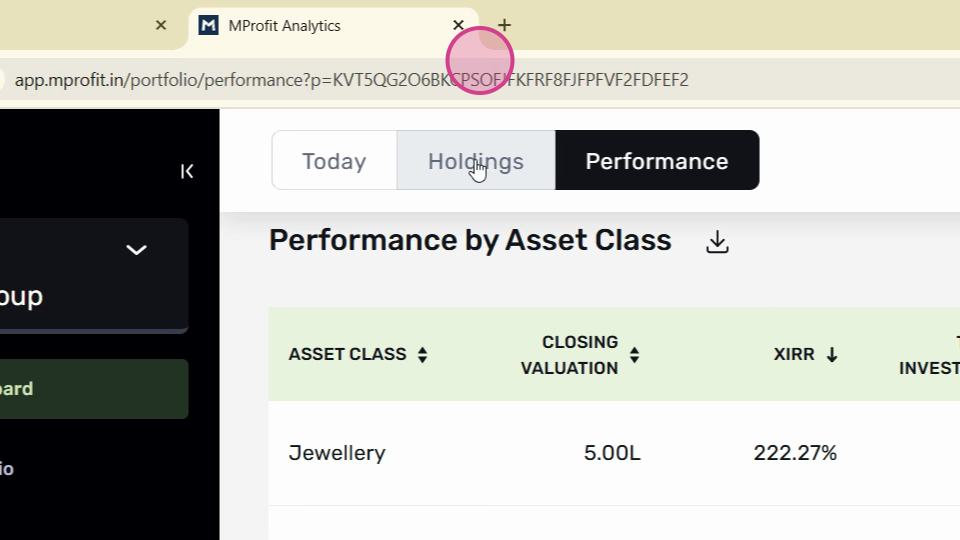Click the Jewellery asset class row
The height and width of the screenshot is (540, 960).
(x=614, y=453)
